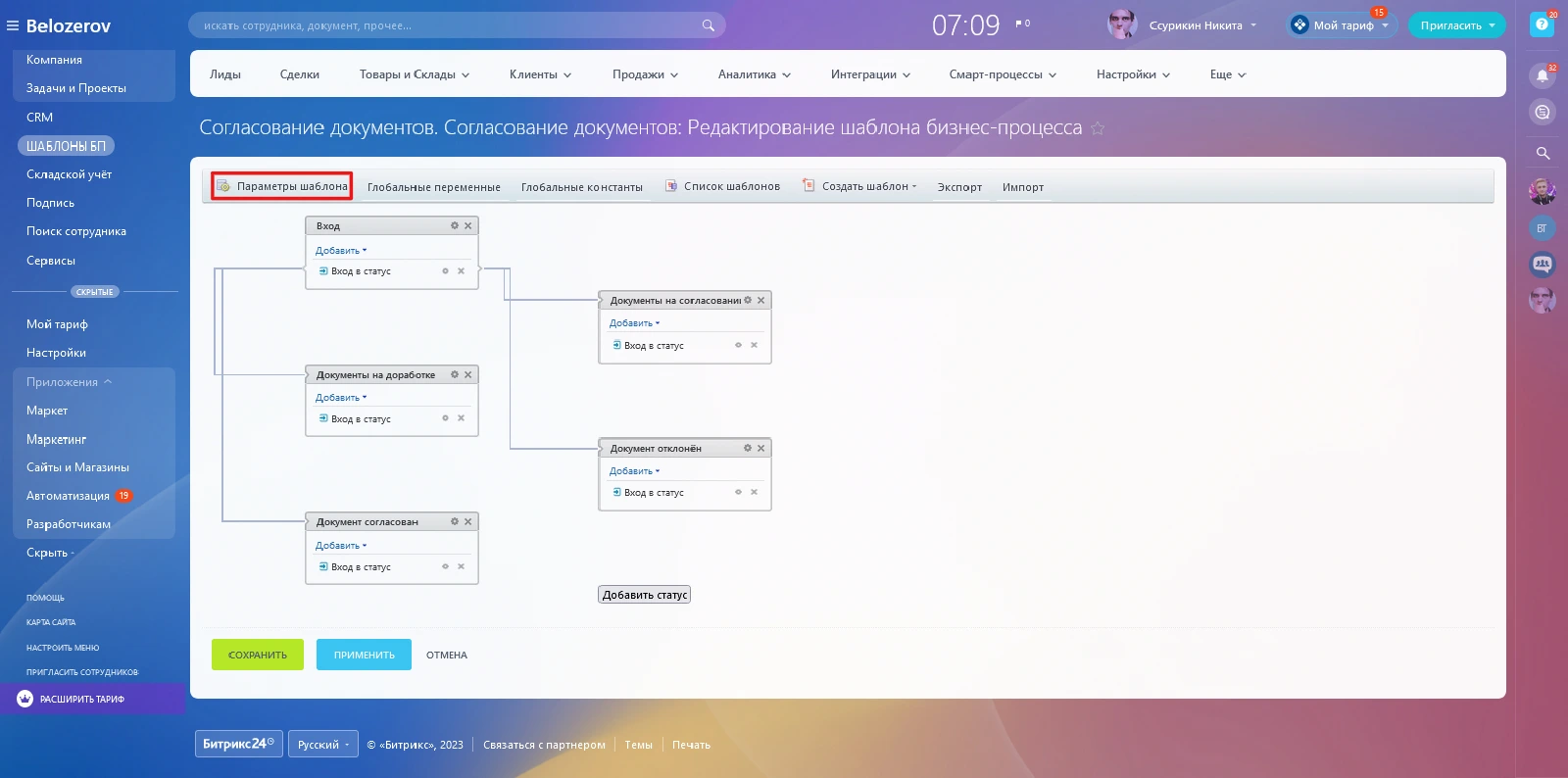1568x778 pixels.
Task: Open the right sidebar search icon
Action: pyautogui.click(x=1542, y=153)
